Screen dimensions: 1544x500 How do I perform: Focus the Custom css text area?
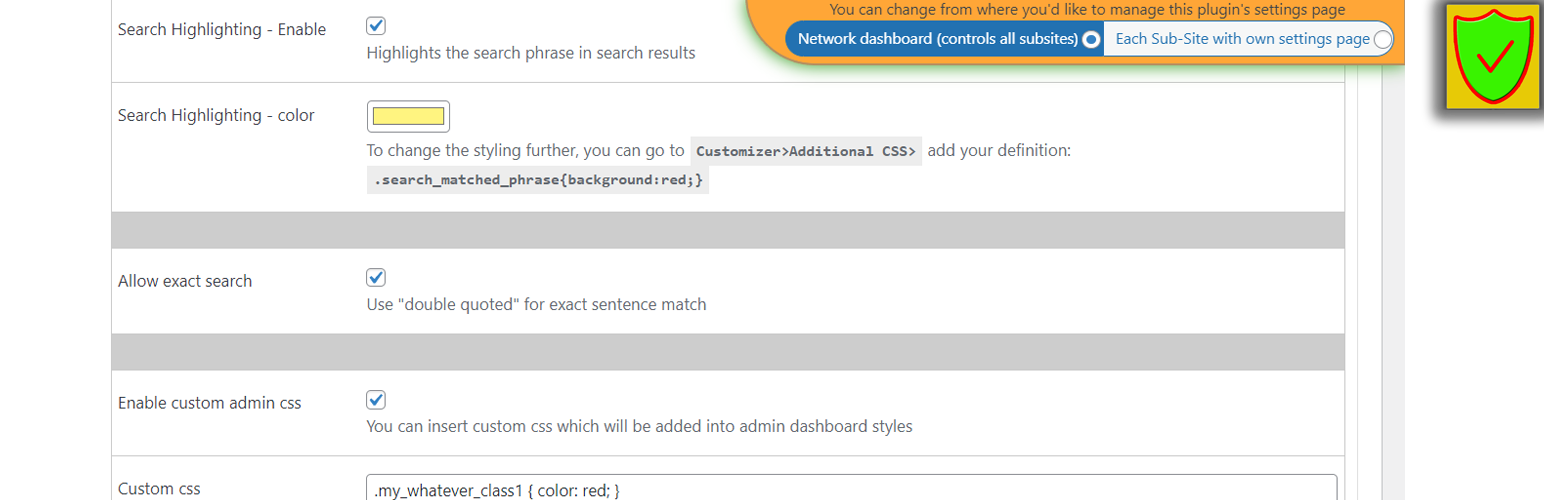(x=852, y=488)
